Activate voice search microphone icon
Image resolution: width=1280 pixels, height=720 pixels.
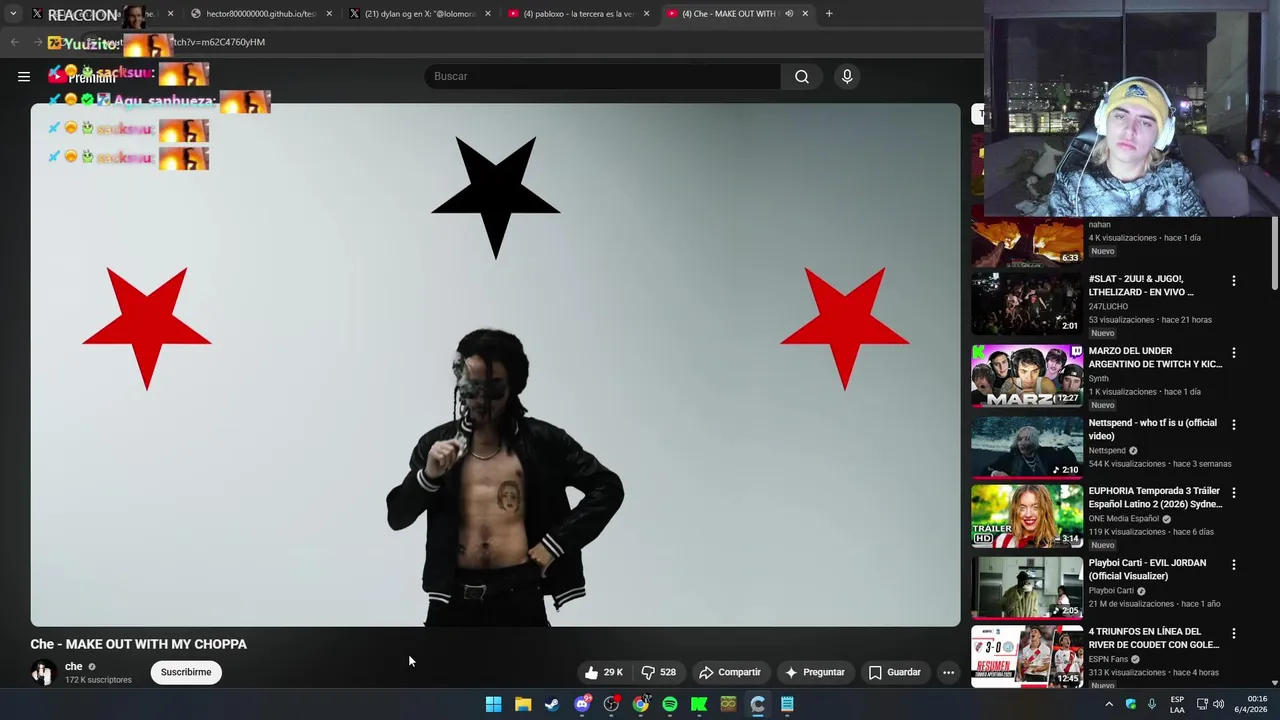coord(847,76)
